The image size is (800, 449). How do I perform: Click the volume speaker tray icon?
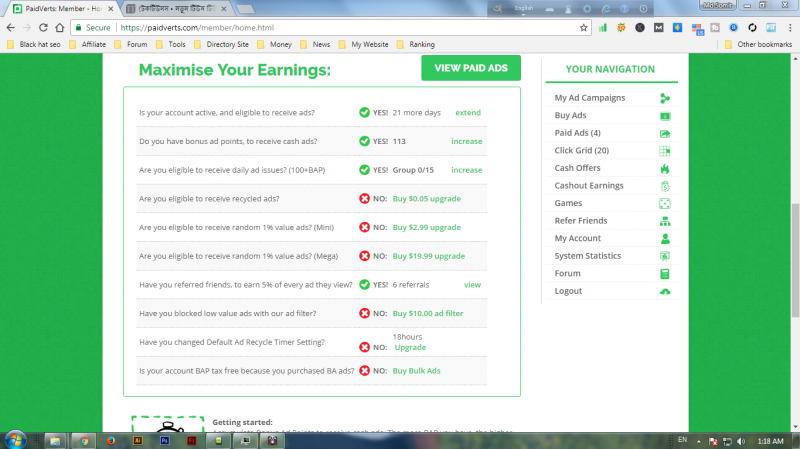pyautogui.click(x=741, y=441)
